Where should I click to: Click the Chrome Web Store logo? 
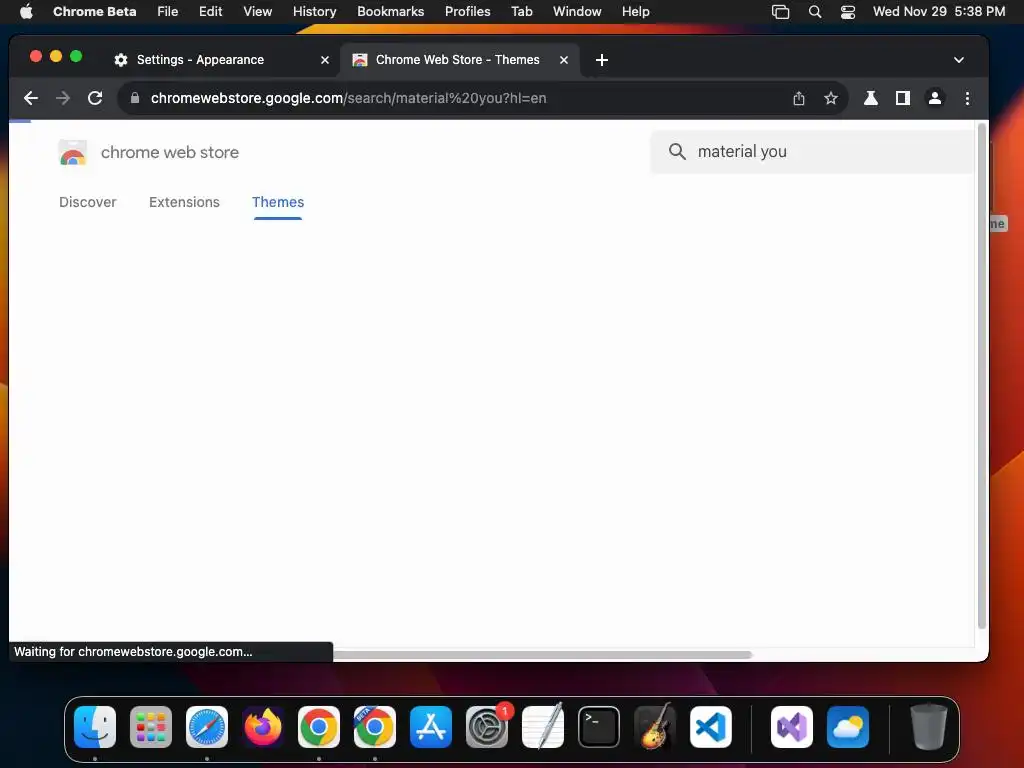click(72, 153)
